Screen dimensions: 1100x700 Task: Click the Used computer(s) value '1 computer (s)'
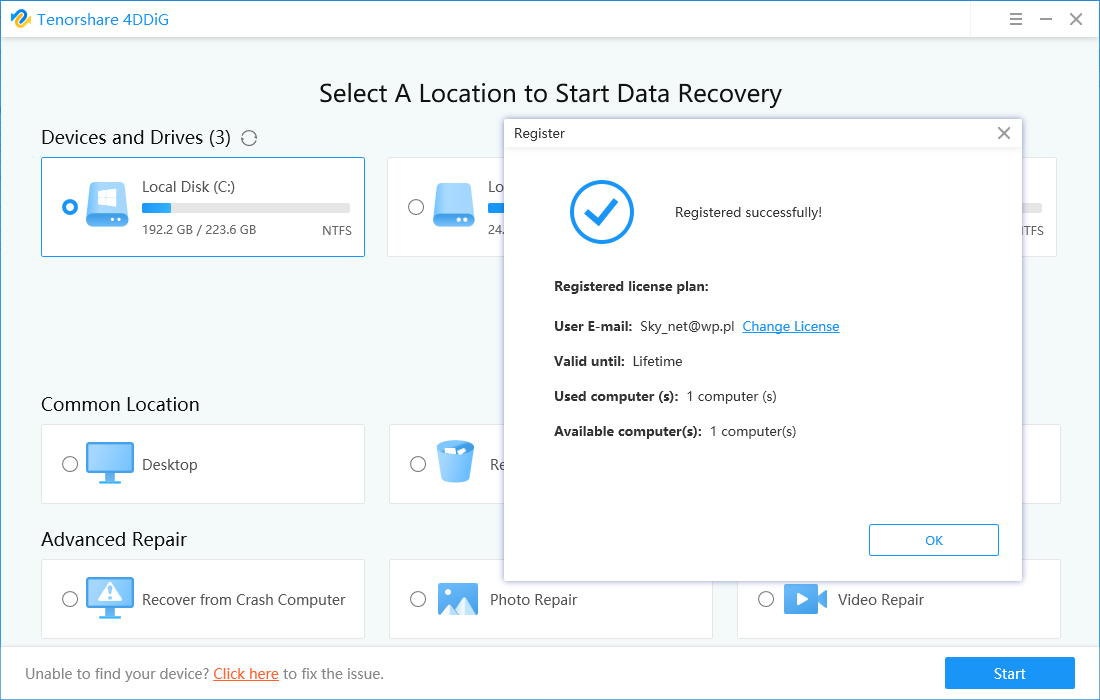coord(731,396)
